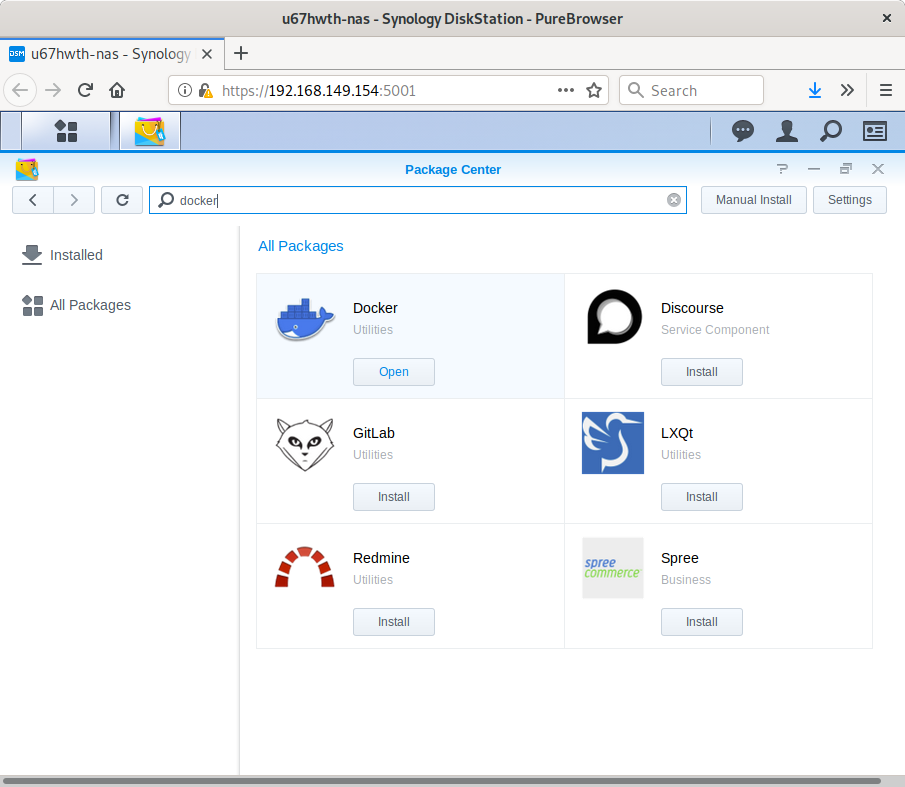Open DSM search magnifier icon
The width and height of the screenshot is (905, 787).
(x=831, y=131)
